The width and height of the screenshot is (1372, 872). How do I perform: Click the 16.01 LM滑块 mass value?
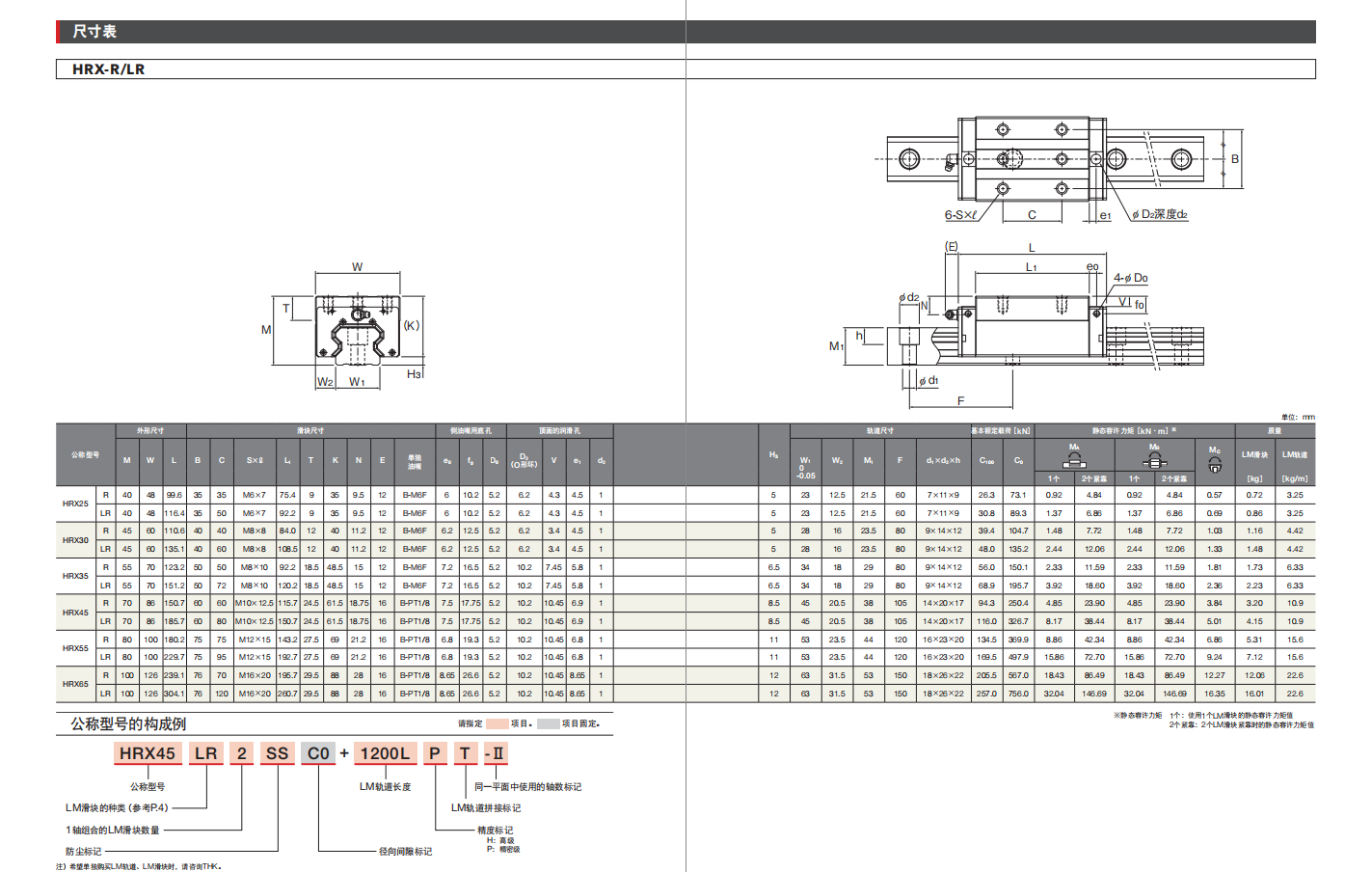coord(1254,694)
